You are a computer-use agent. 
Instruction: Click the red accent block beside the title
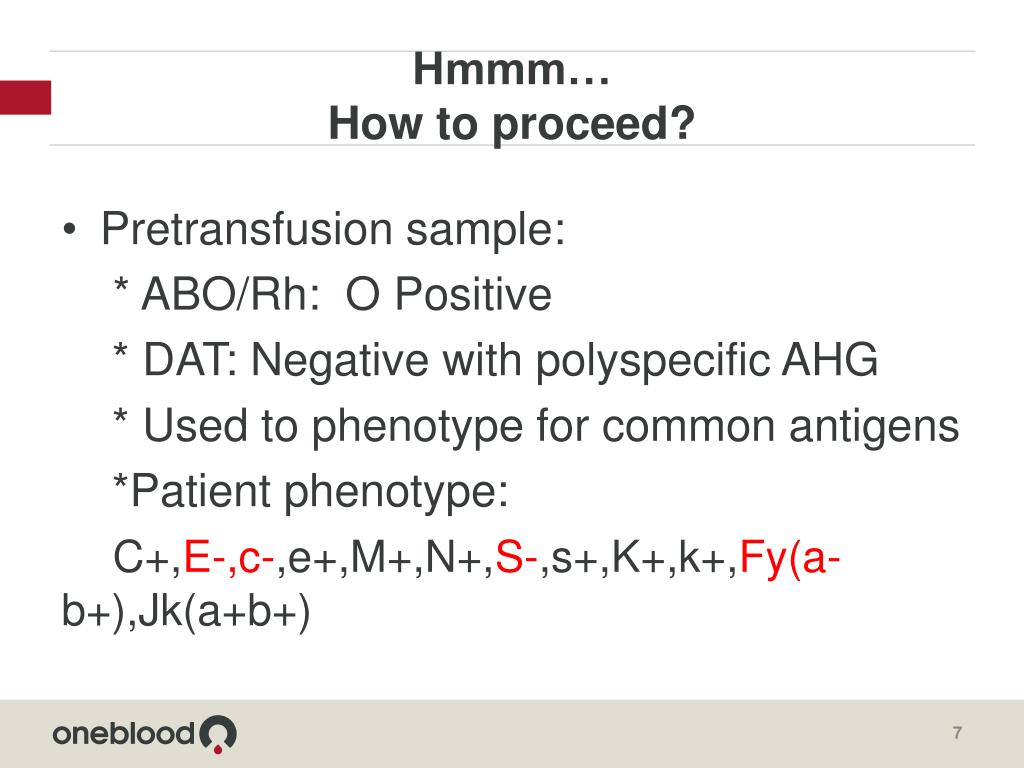click(25, 97)
